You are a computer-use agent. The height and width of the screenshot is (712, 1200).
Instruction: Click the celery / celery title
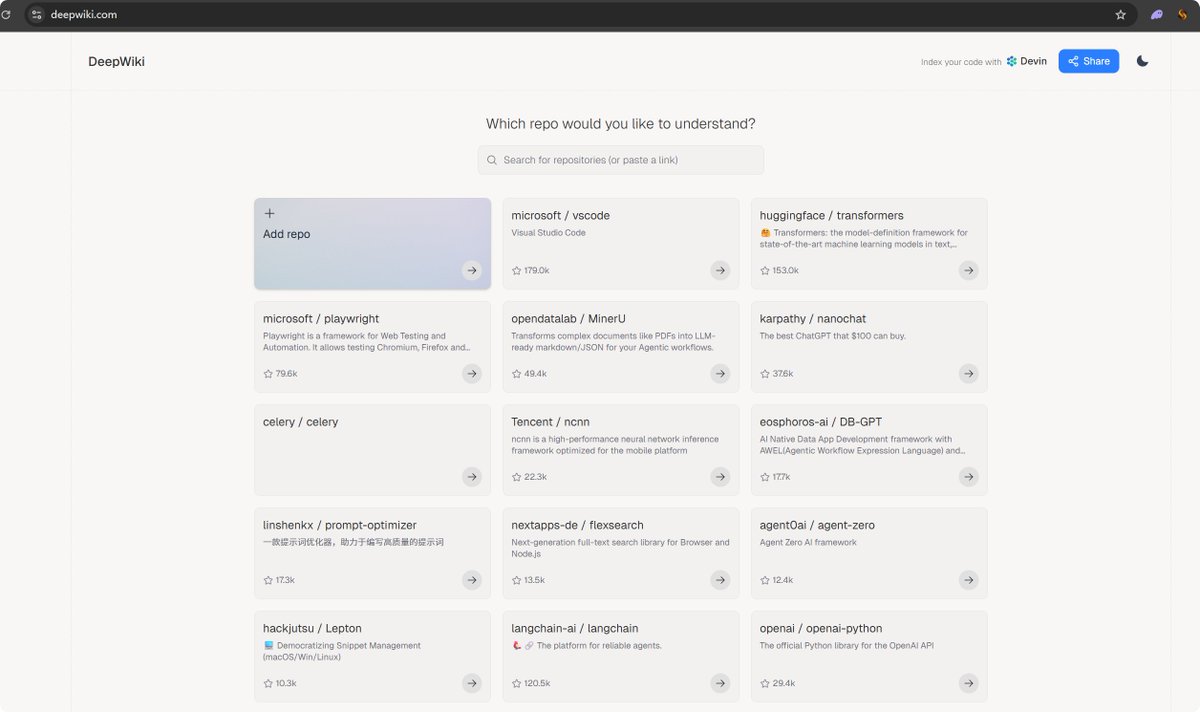click(x=301, y=422)
